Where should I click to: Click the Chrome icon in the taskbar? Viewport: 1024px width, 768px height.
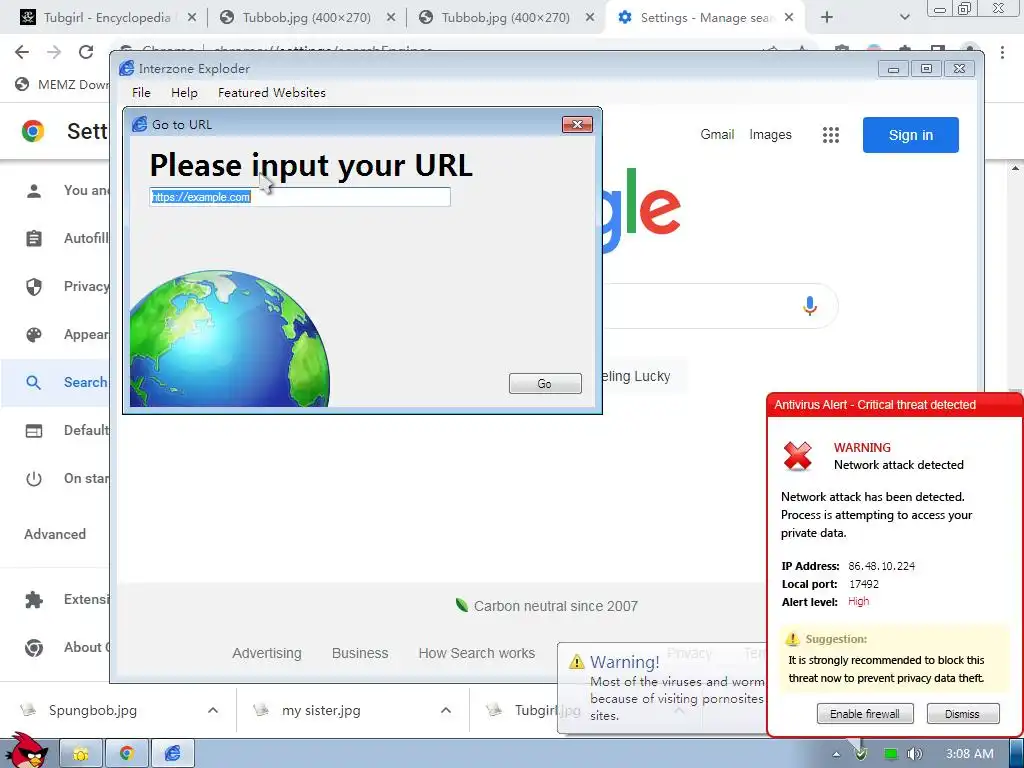tap(127, 754)
